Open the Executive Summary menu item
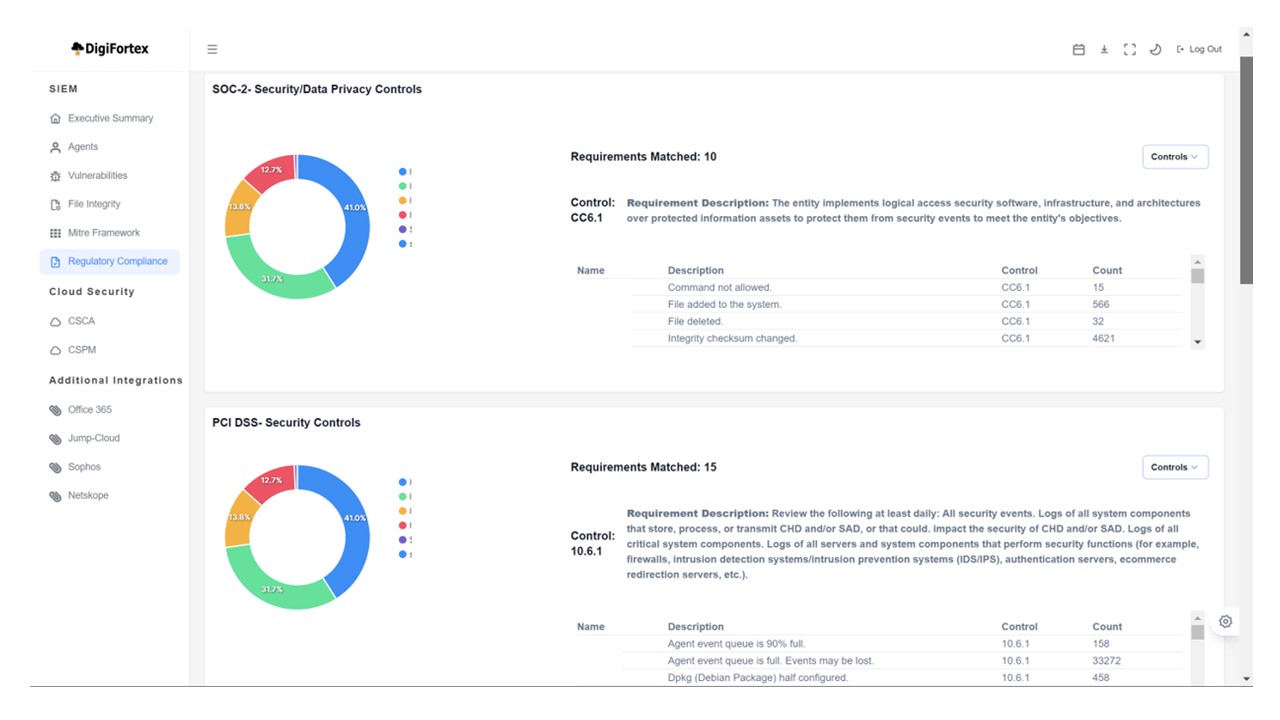This screenshot has height=720, width=1280. point(110,118)
